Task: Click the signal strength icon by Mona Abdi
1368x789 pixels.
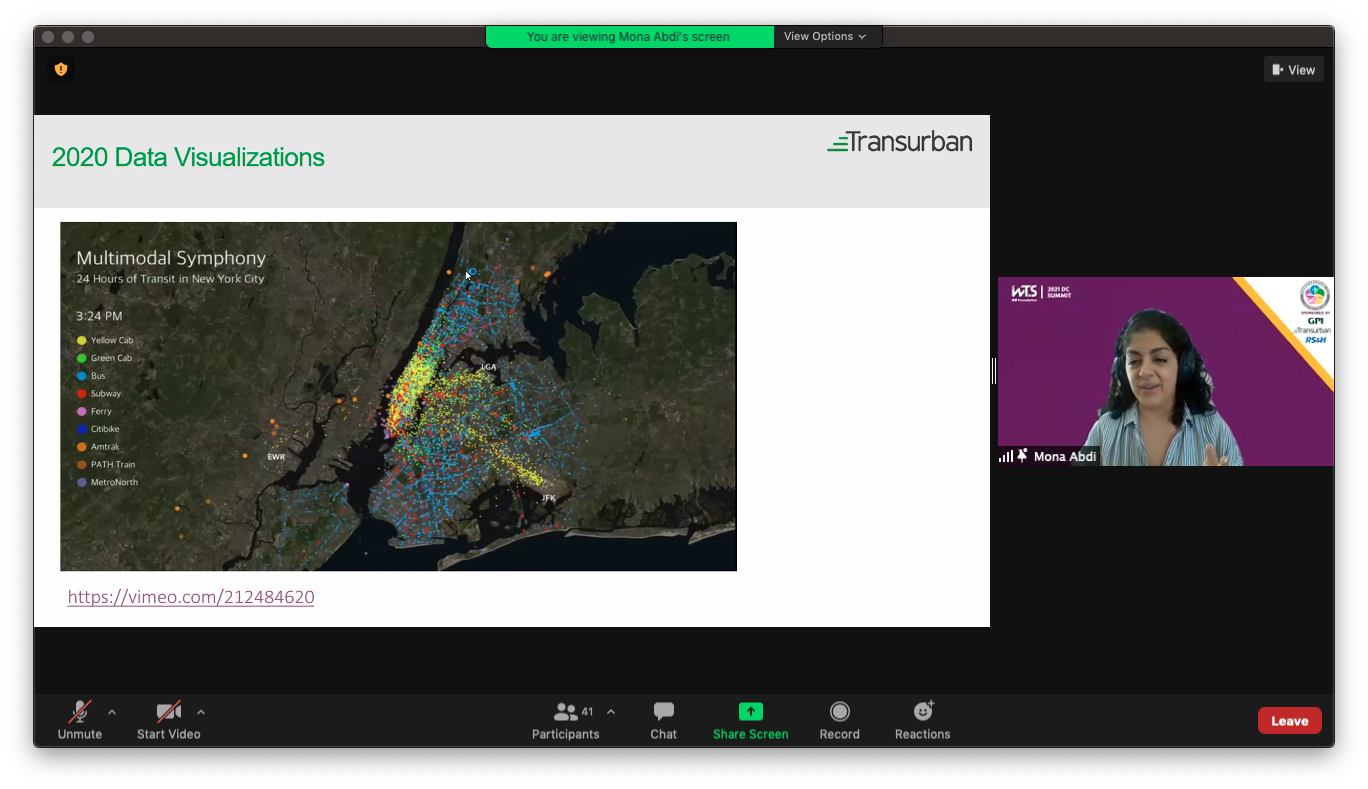Action: coord(1006,457)
